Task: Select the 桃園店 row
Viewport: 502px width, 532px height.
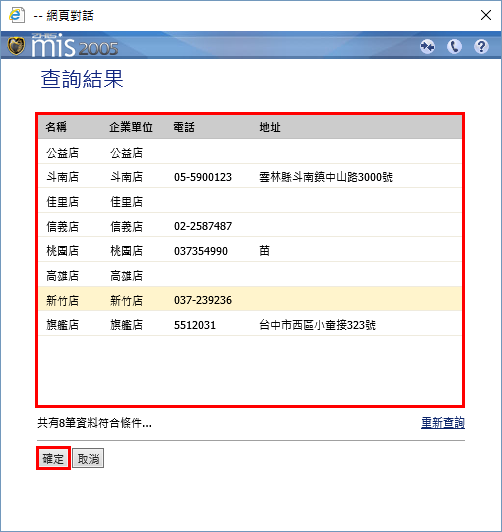Action: click(250, 250)
